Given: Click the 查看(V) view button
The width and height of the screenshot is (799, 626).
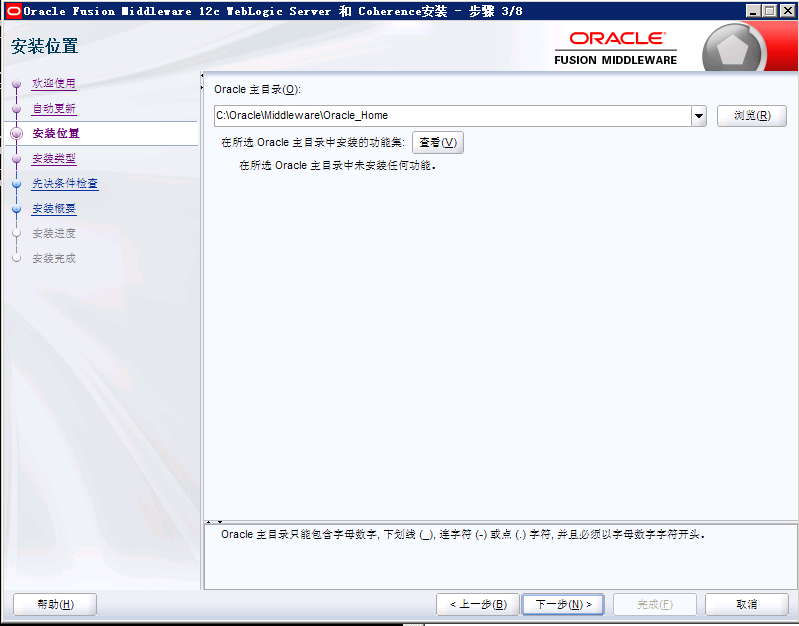Looking at the screenshot, I should (438, 142).
